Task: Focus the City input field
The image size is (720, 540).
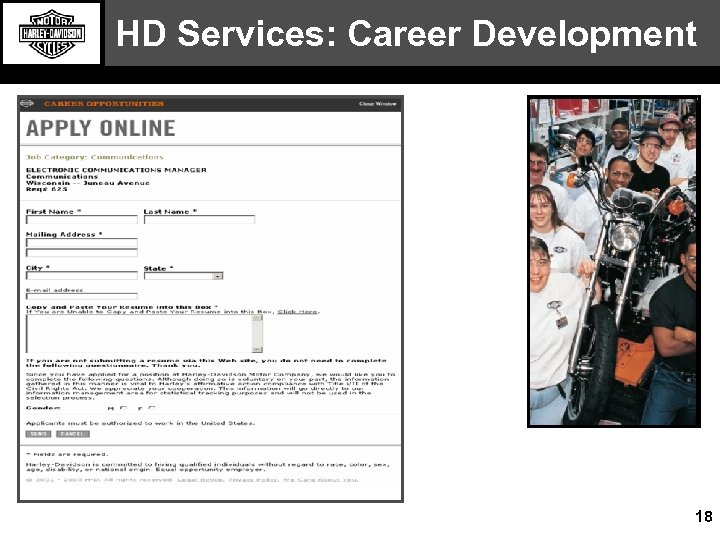Action: click(82, 276)
